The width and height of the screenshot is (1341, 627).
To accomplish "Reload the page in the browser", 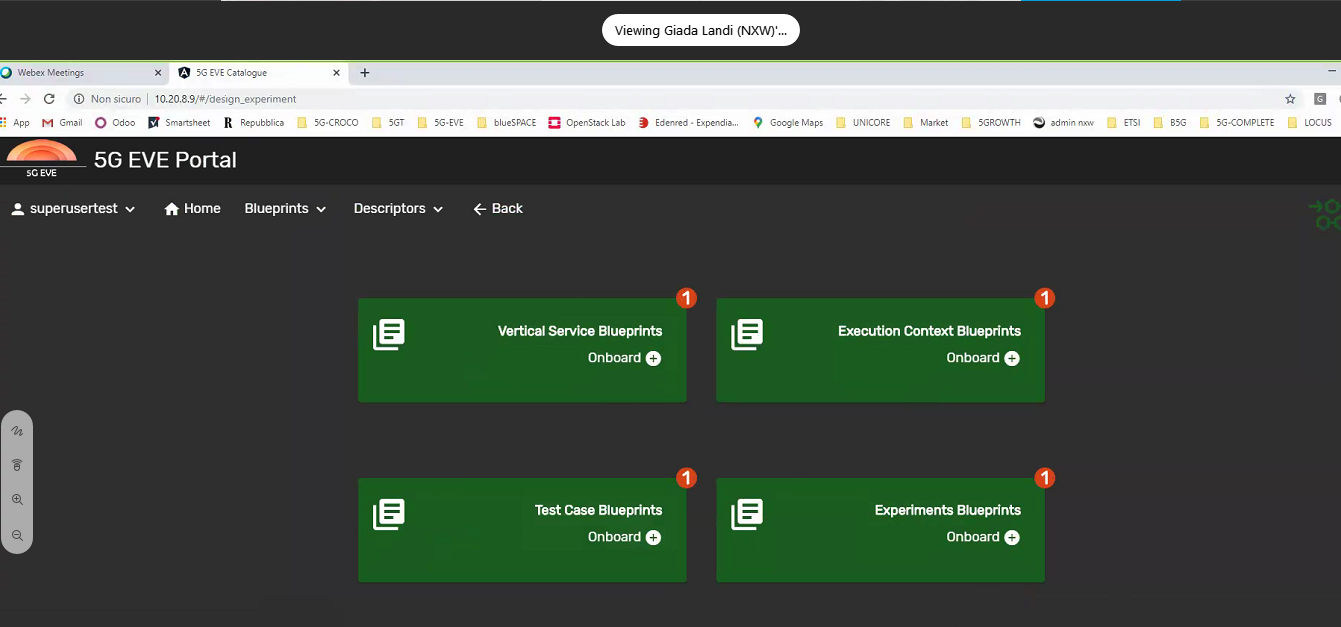I will tap(49, 99).
